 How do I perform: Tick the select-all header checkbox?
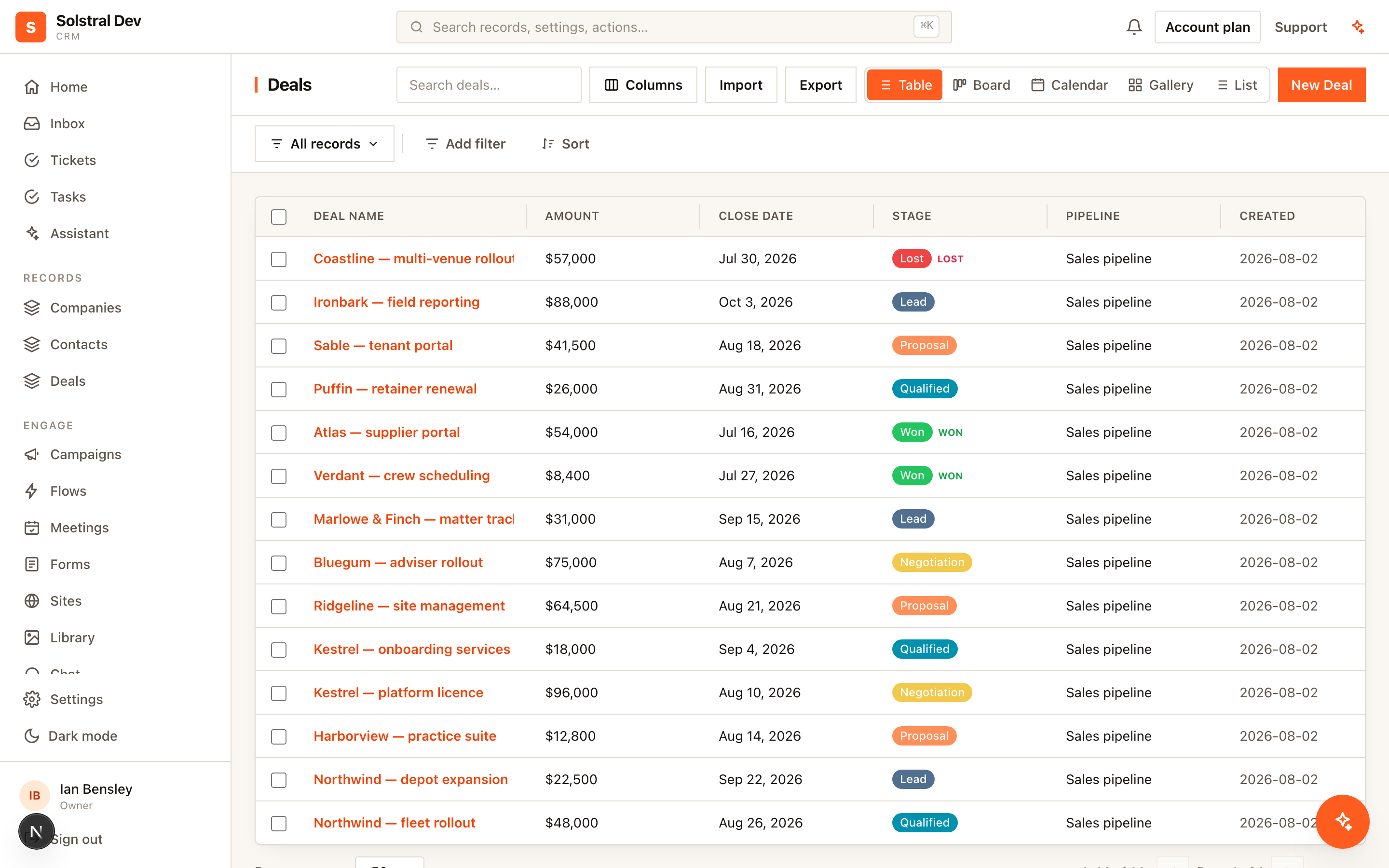pos(279,217)
